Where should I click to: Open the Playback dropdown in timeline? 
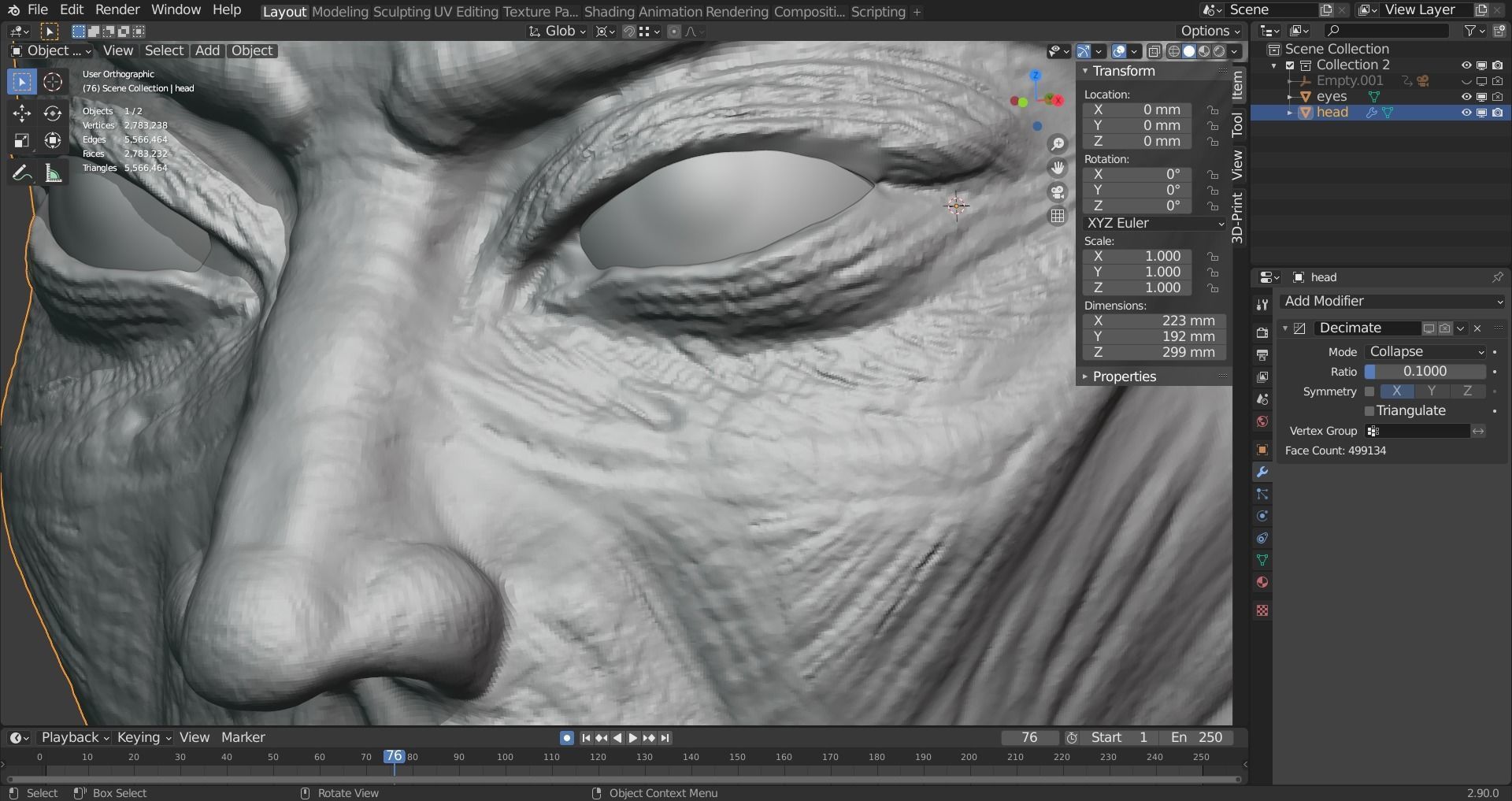pos(75,738)
